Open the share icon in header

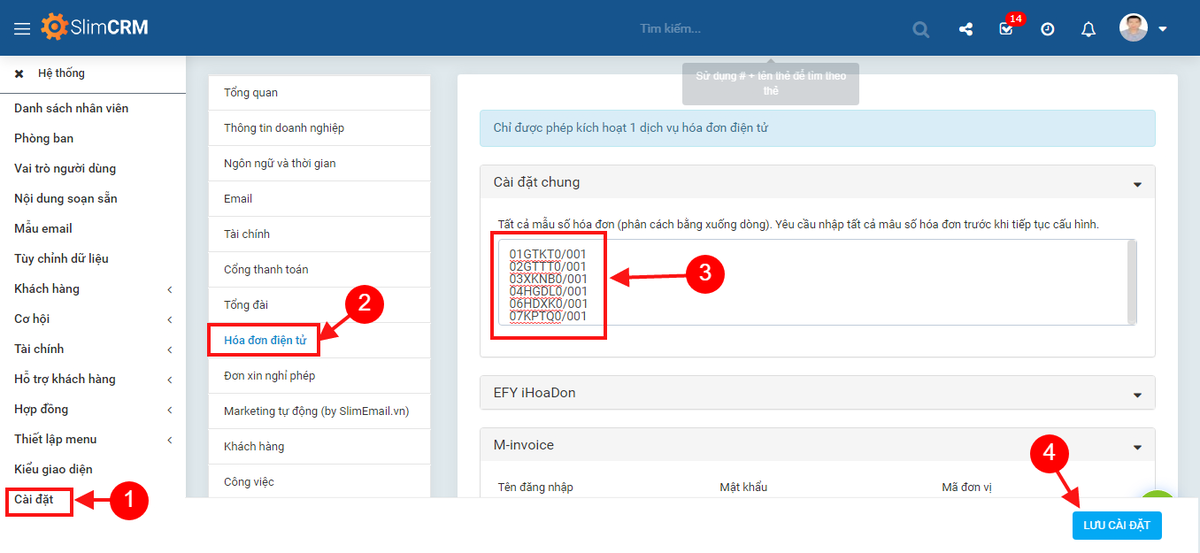click(x=966, y=29)
